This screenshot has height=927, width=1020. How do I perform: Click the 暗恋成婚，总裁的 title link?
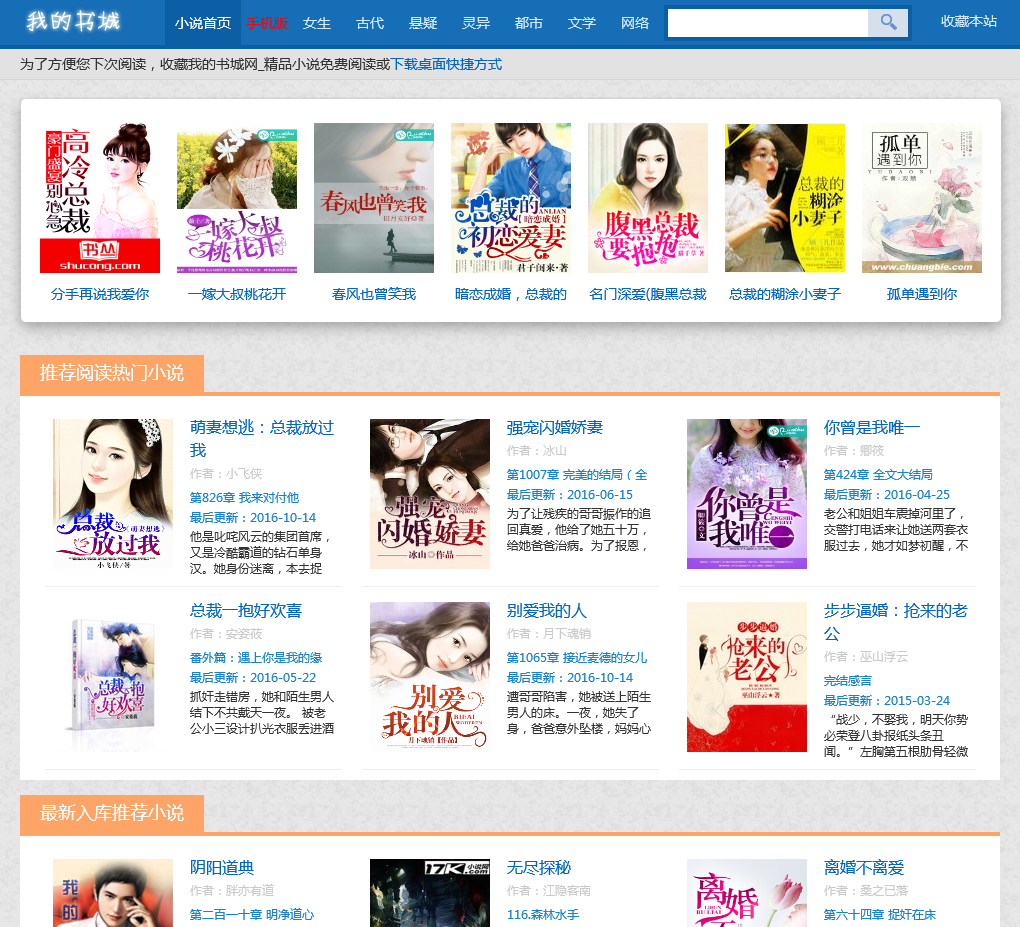click(511, 294)
